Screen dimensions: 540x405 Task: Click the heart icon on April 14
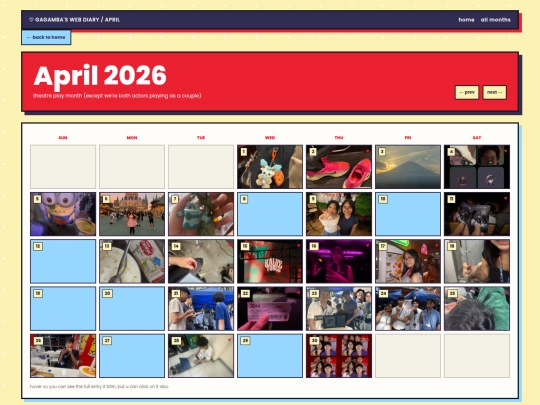tap(229, 245)
